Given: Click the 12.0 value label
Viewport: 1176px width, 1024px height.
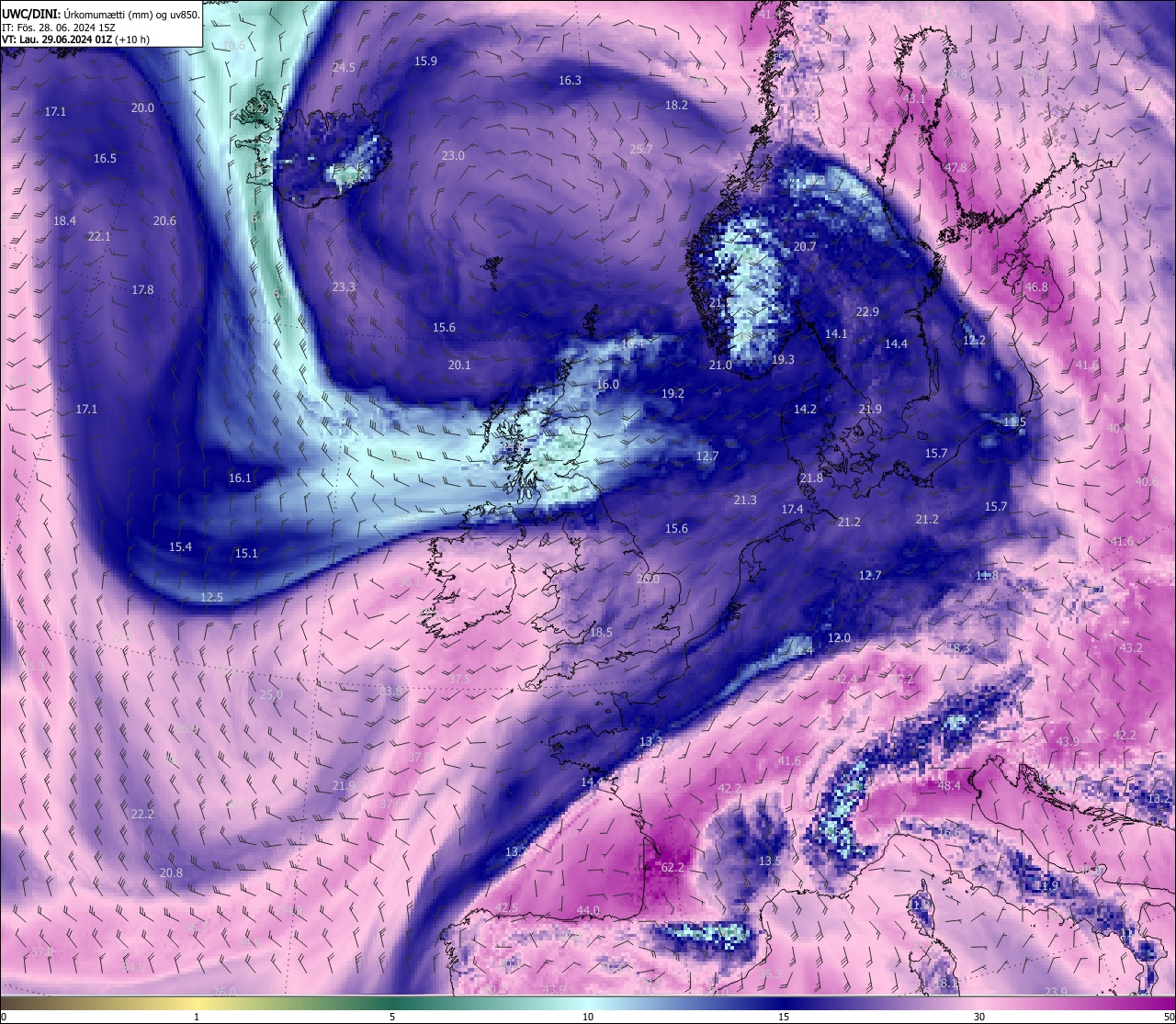Looking at the screenshot, I should [839, 637].
